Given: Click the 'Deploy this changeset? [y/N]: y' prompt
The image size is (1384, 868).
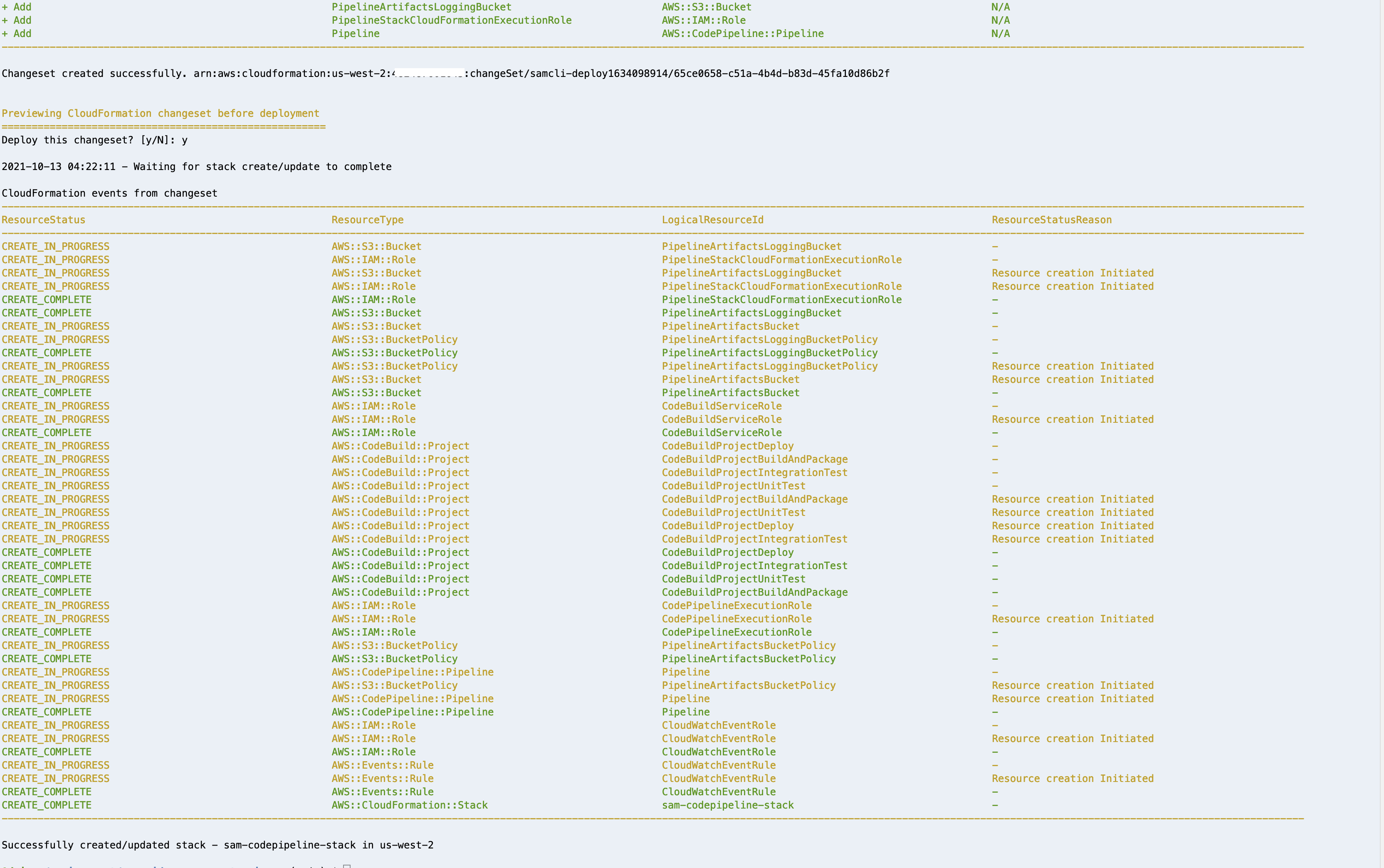Looking at the screenshot, I should pos(95,140).
